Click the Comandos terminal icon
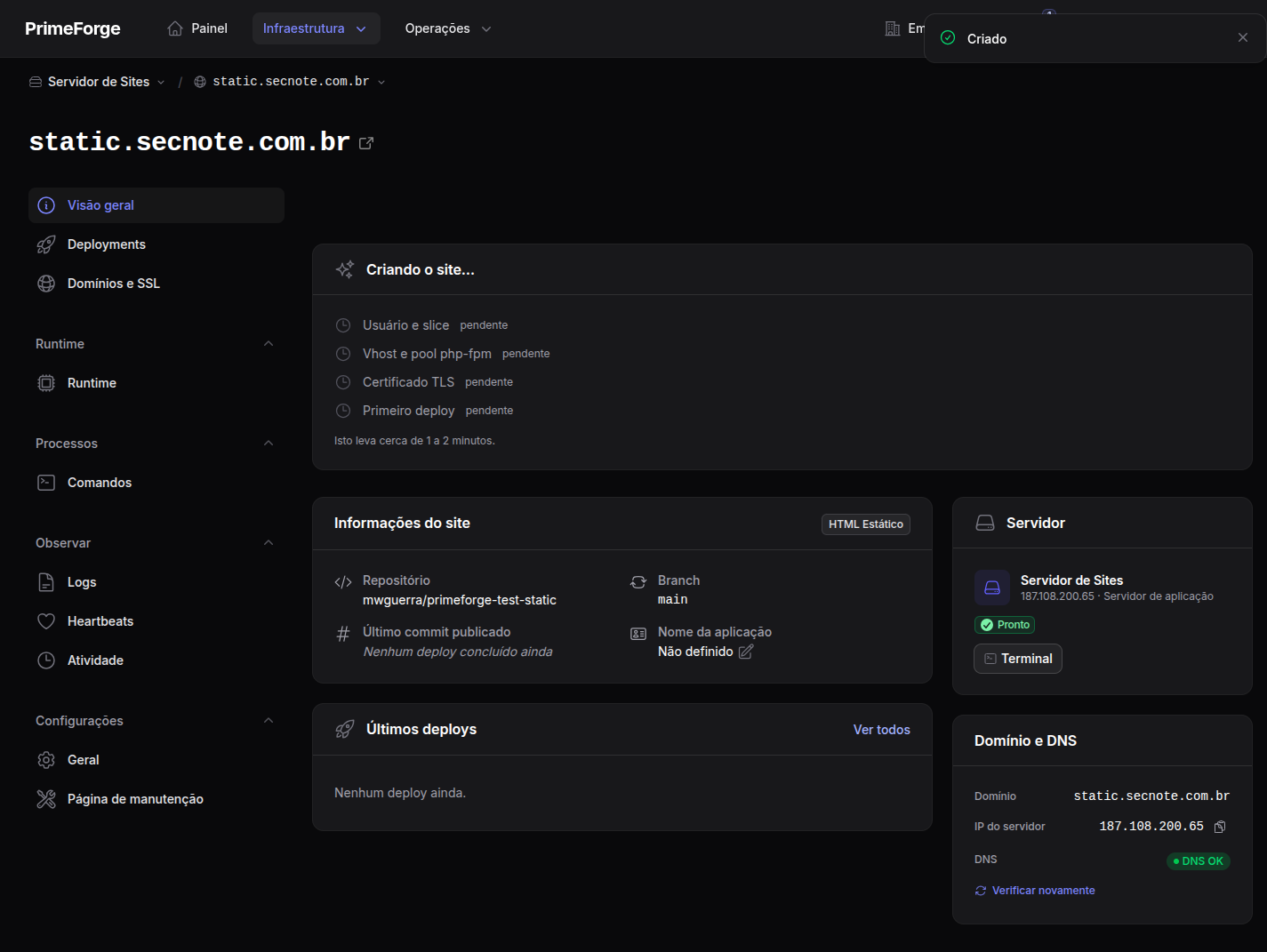 click(x=46, y=483)
